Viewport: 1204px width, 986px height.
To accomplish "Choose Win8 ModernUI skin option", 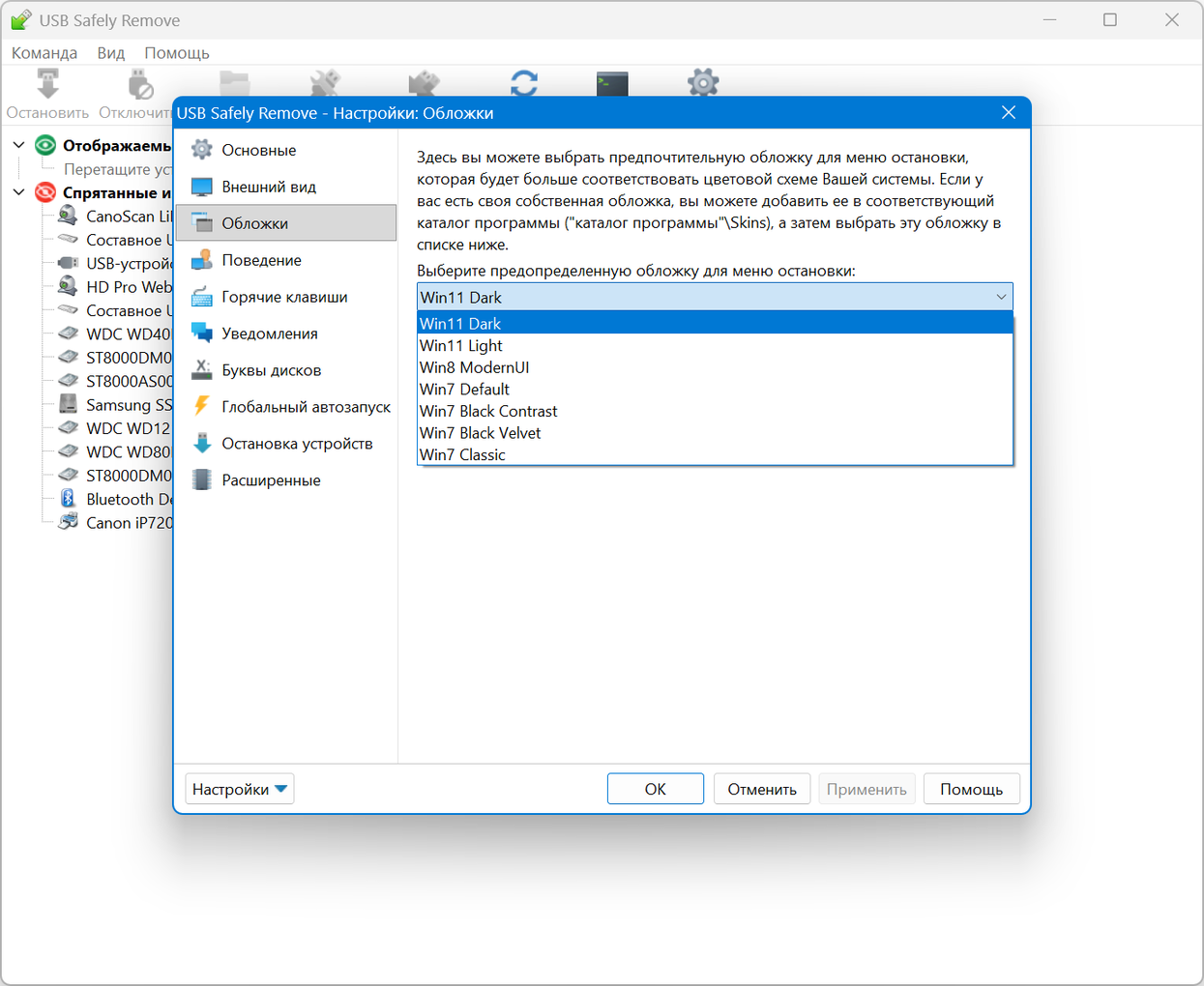I will click(715, 367).
